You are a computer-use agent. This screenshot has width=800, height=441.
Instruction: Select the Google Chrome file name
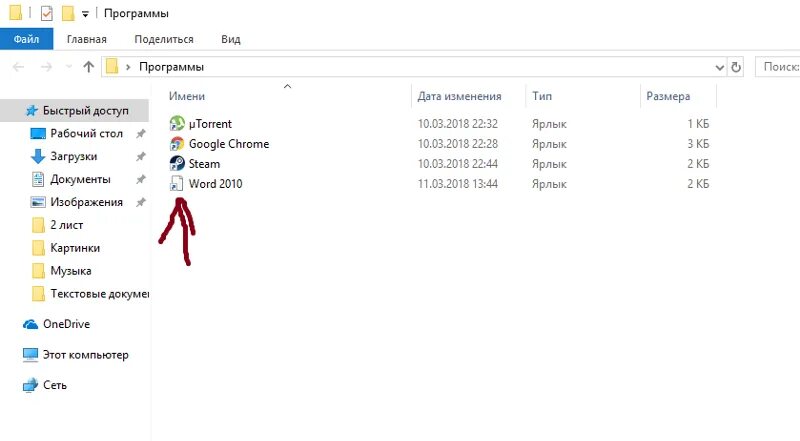click(x=229, y=144)
